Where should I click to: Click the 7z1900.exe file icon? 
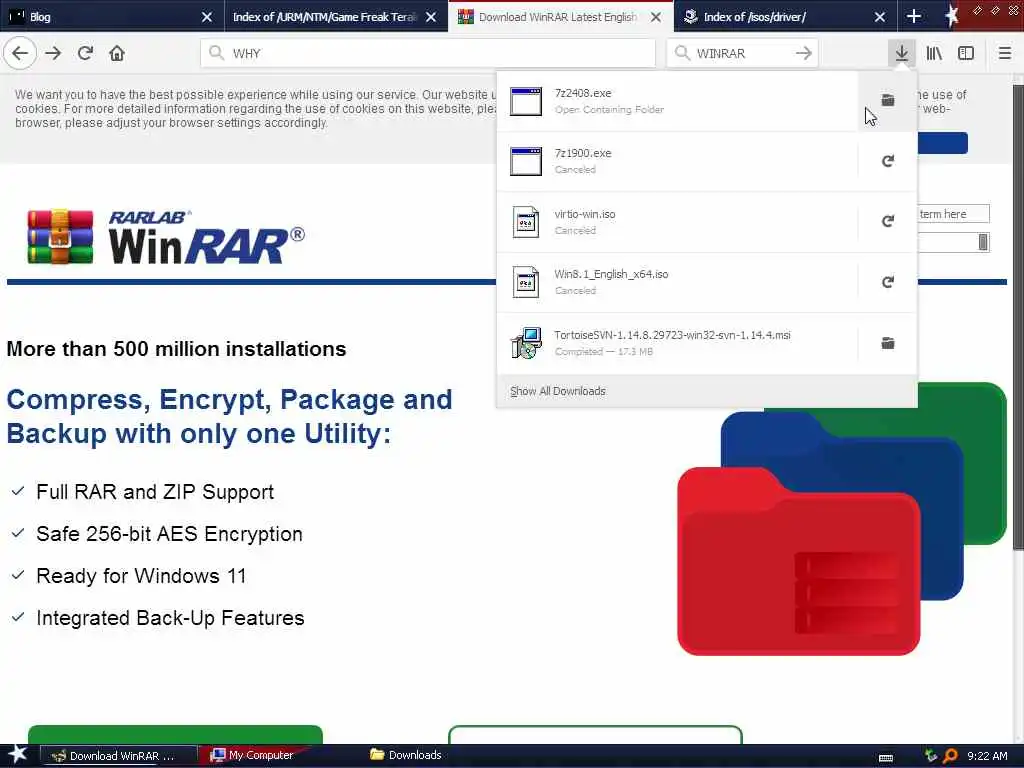tap(526, 161)
